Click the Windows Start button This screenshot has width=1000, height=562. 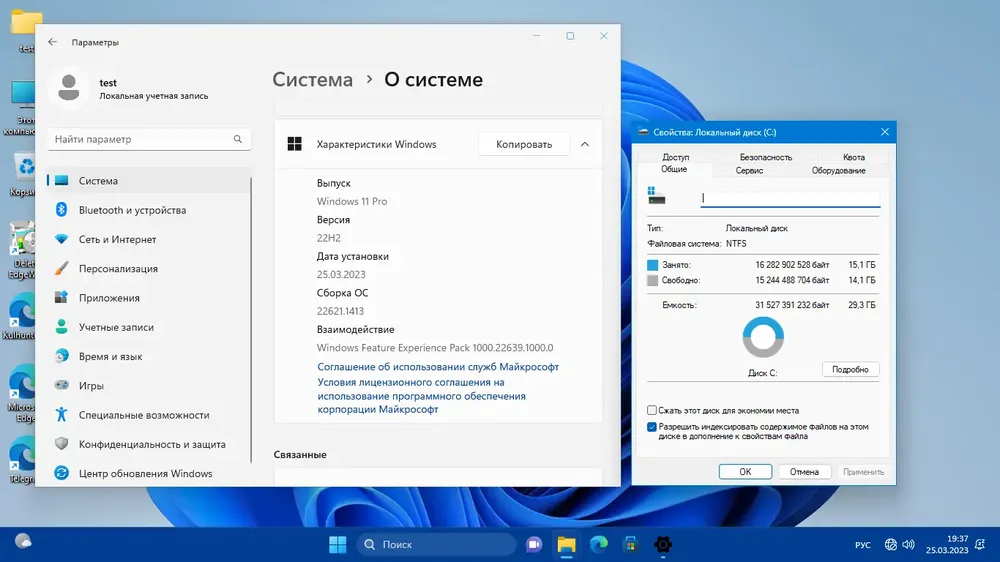(337, 544)
